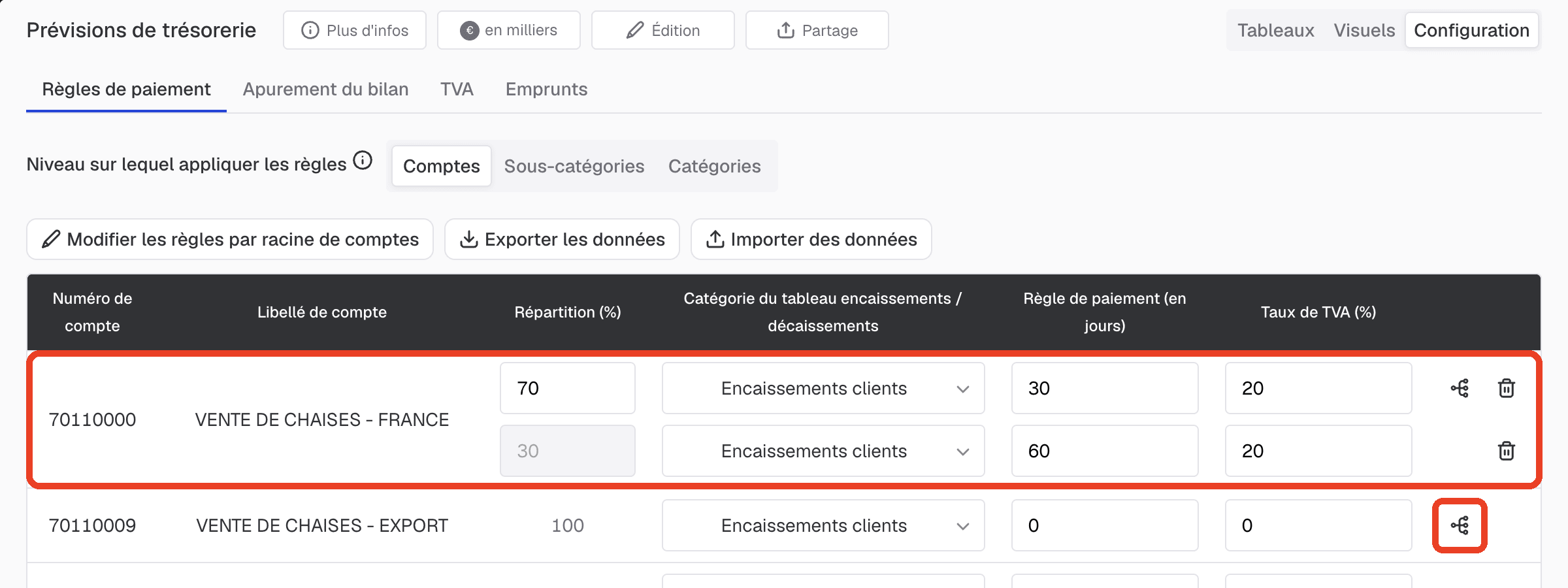Open the category dropdown for account 70110009
Viewport: 1568px width, 588px height.
[823, 525]
